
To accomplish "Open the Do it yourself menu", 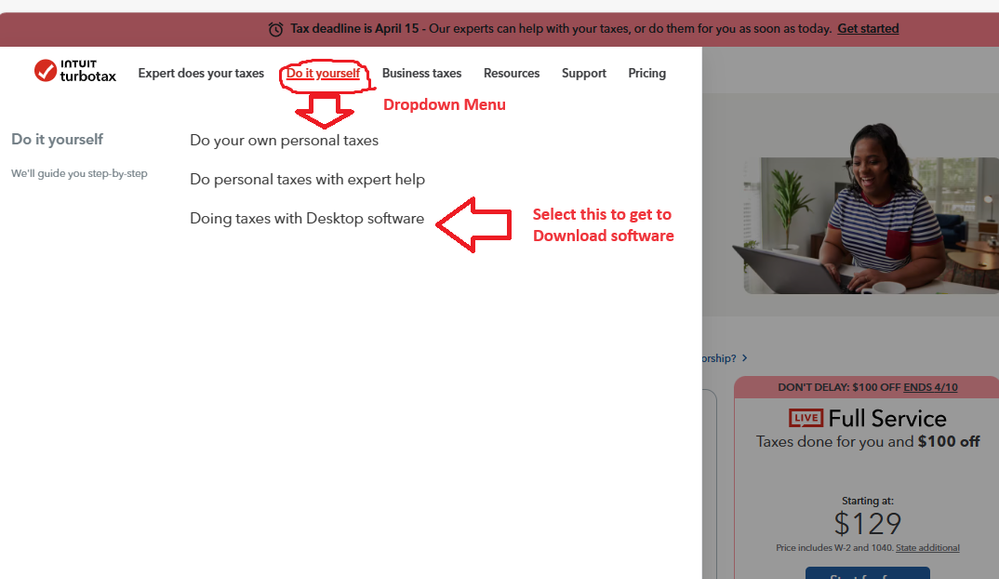I will pyautogui.click(x=323, y=73).
